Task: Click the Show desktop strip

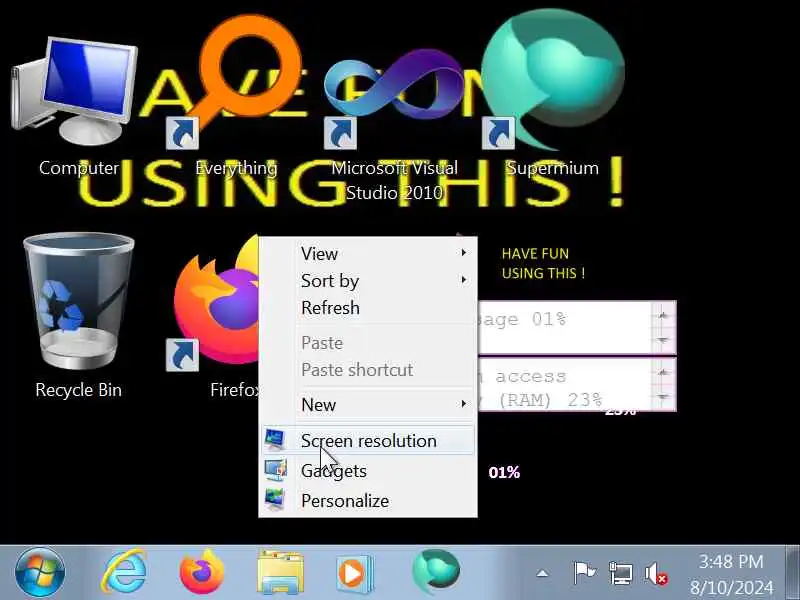Action: click(x=792, y=572)
